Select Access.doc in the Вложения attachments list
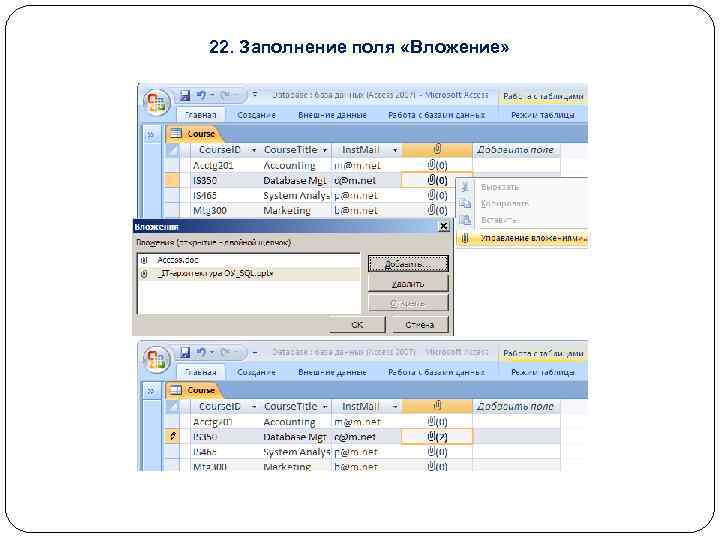The width and height of the screenshot is (720, 540). click(x=248, y=260)
